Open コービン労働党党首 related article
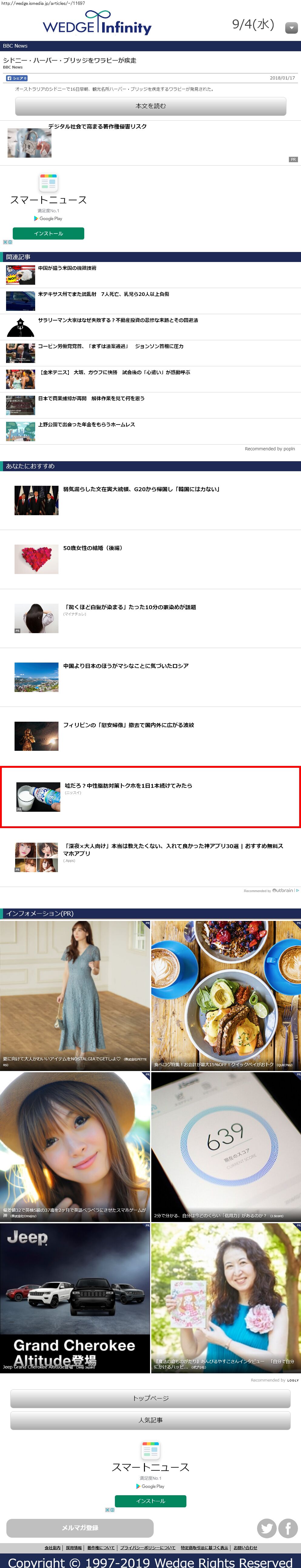Screen dimensions: 301x1568 tap(111, 346)
